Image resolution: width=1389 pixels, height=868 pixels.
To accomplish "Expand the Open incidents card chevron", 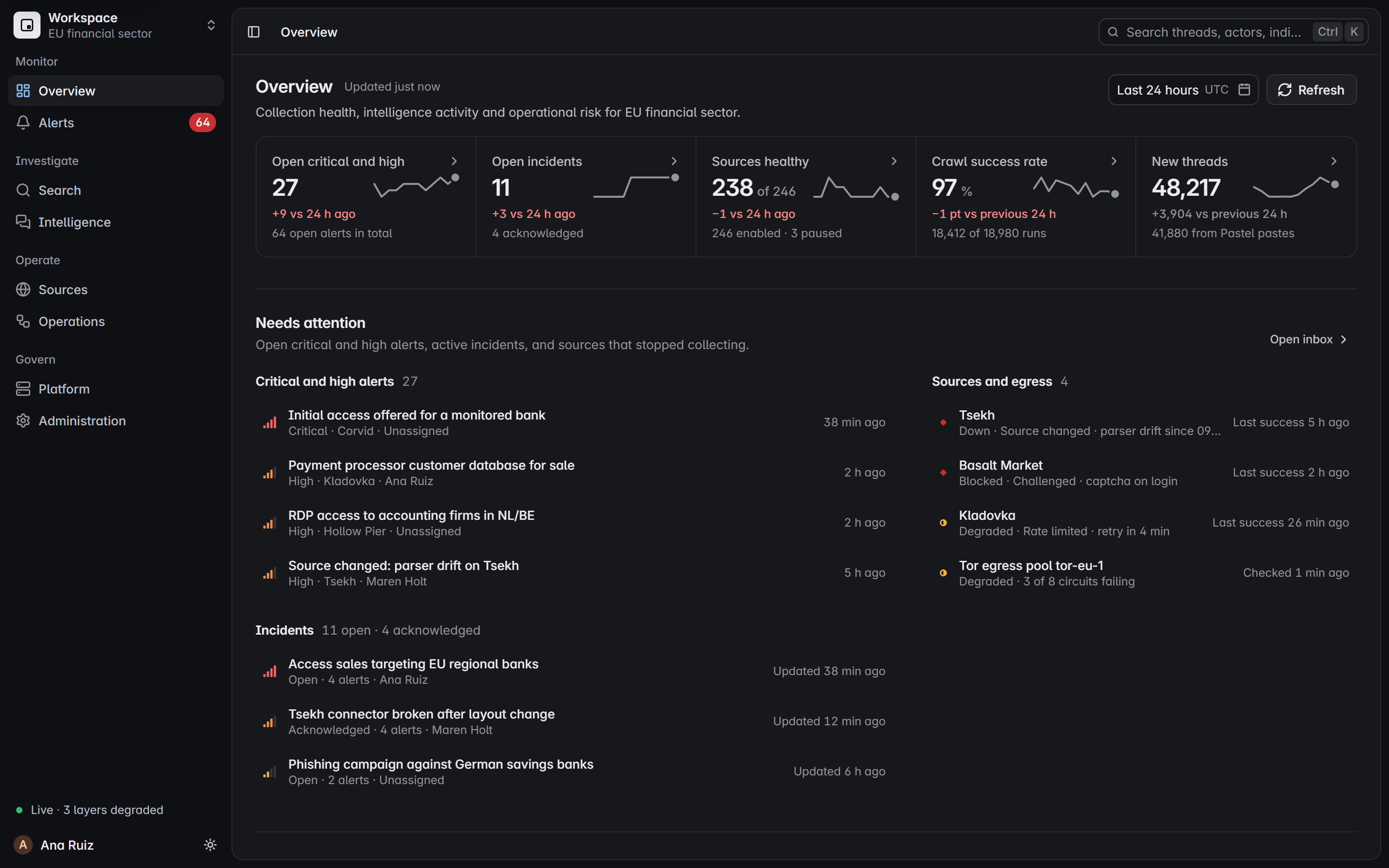I will 674,162.
